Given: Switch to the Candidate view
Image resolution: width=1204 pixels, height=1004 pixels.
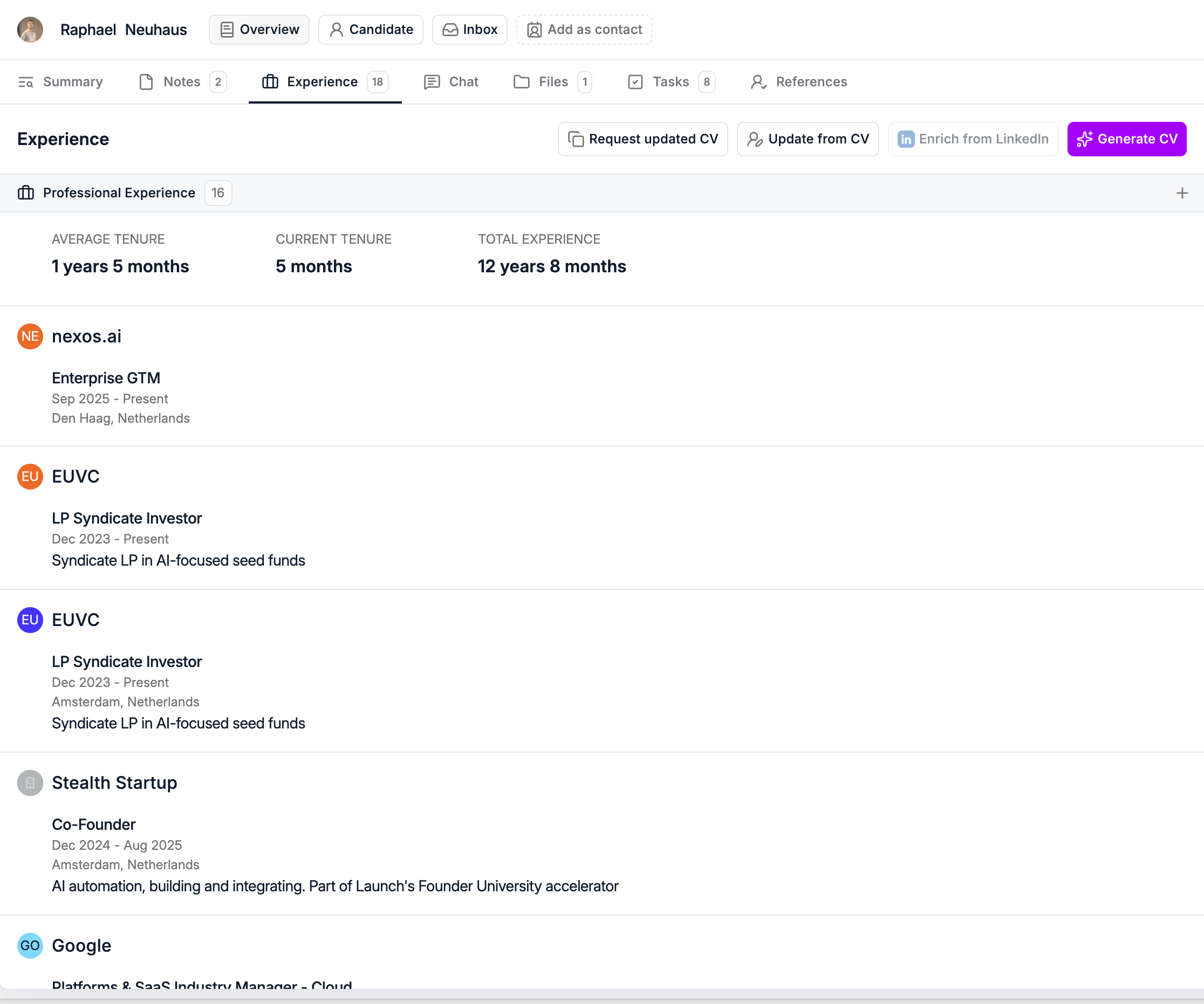Looking at the screenshot, I should click(371, 30).
